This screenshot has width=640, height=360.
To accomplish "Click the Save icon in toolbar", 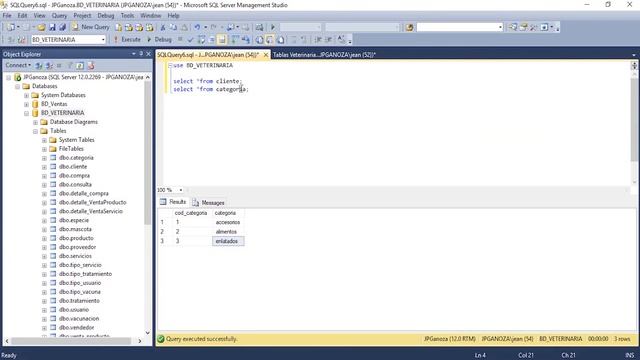I will pos(52,27).
